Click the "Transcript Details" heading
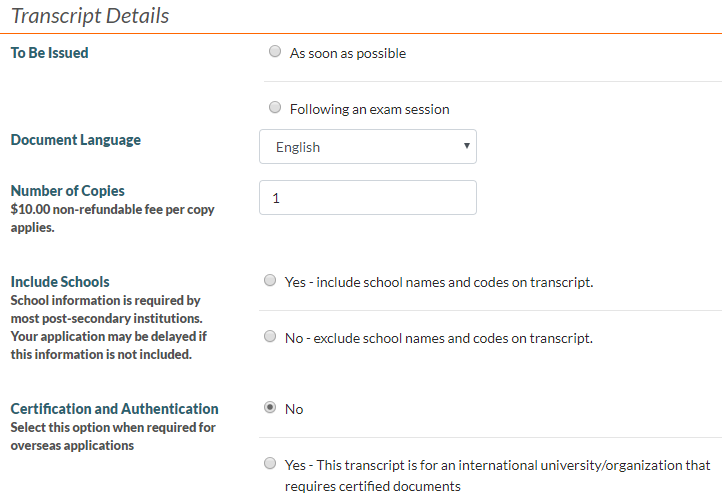This screenshot has width=722, height=502. (x=90, y=16)
